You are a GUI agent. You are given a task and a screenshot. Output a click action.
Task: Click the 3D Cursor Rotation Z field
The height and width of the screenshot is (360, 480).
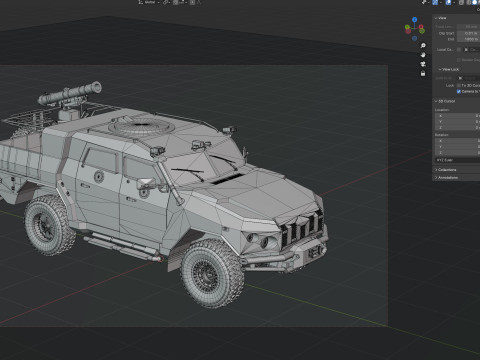[457, 153]
